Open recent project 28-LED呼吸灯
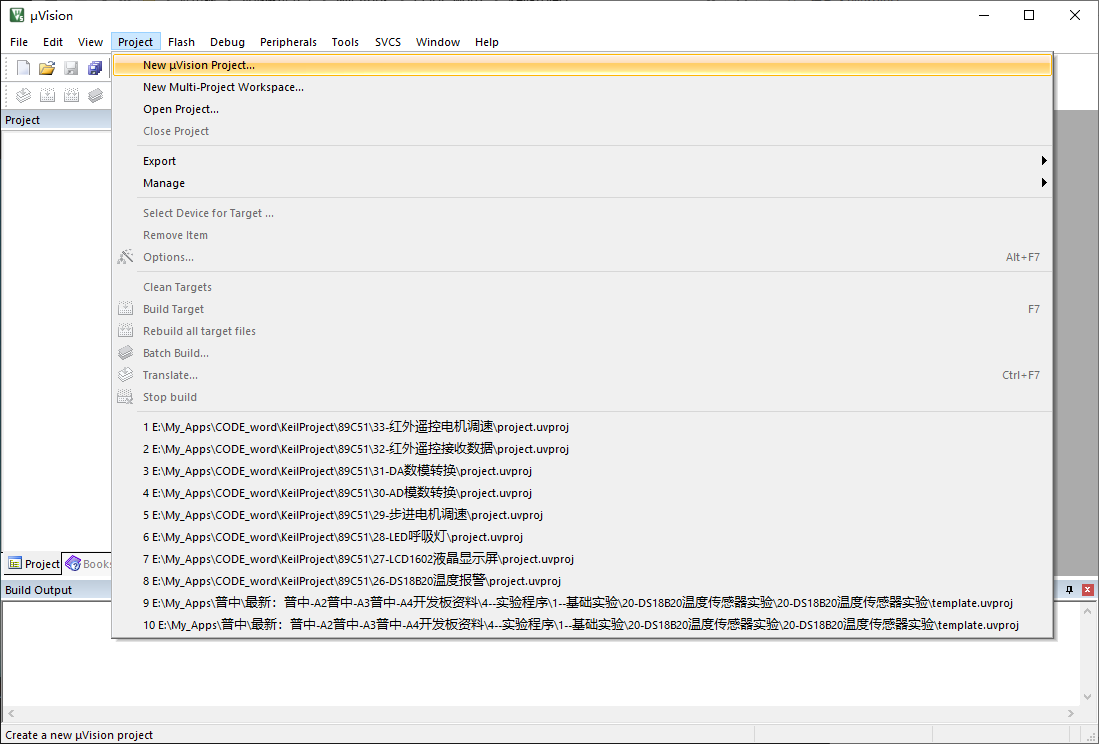Viewport: 1099px width, 744px height. pos(582,537)
